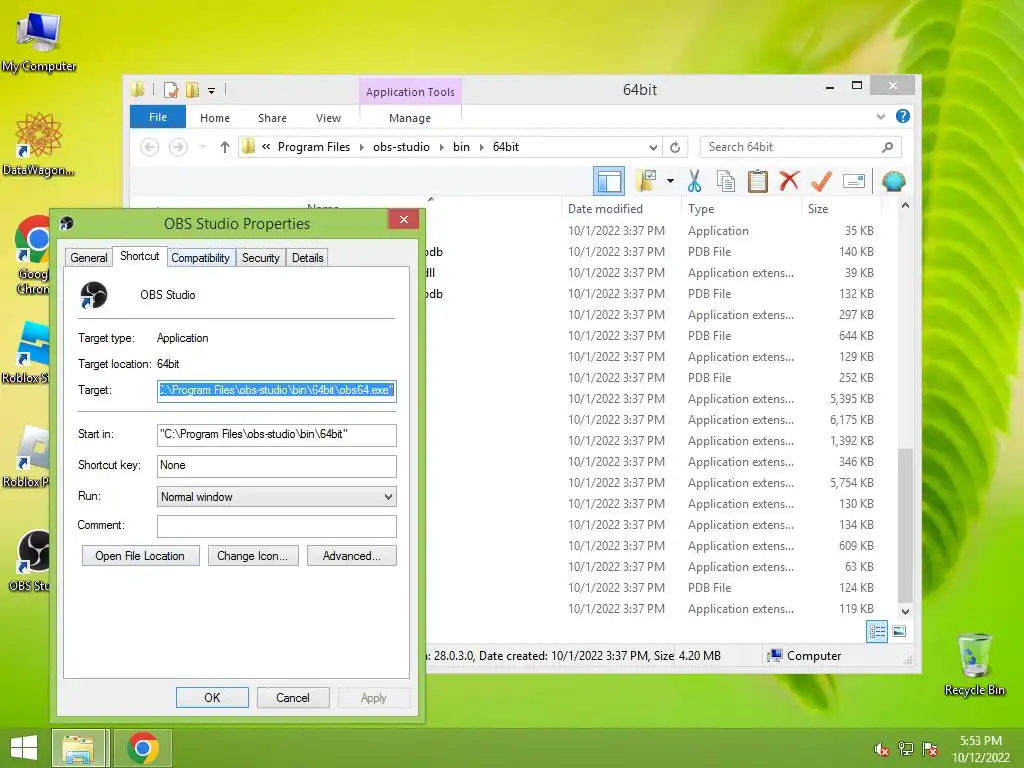The image size is (1024, 768).
Task: Expand the folder options icon dropdown arrow
Action: [x=670, y=181]
